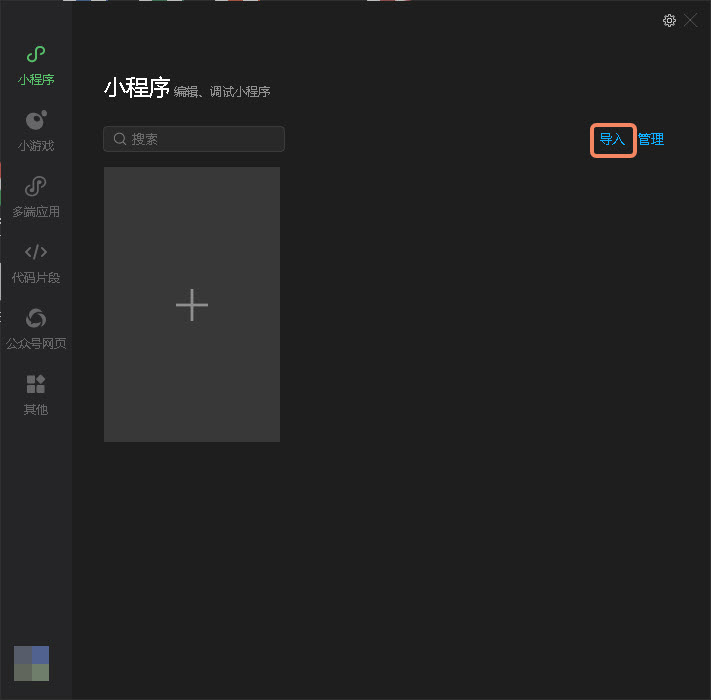The width and height of the screenshot is (711, 700).
Task: Open the 多端应用 multi-platform app icon
Action: tap(36, 187)
